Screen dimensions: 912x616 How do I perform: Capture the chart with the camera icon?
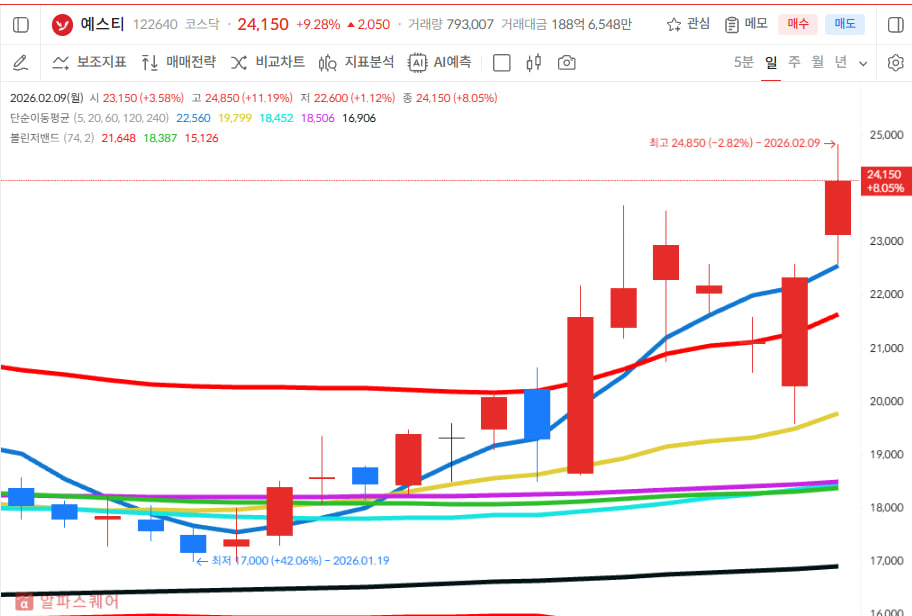tap(566, 62)
